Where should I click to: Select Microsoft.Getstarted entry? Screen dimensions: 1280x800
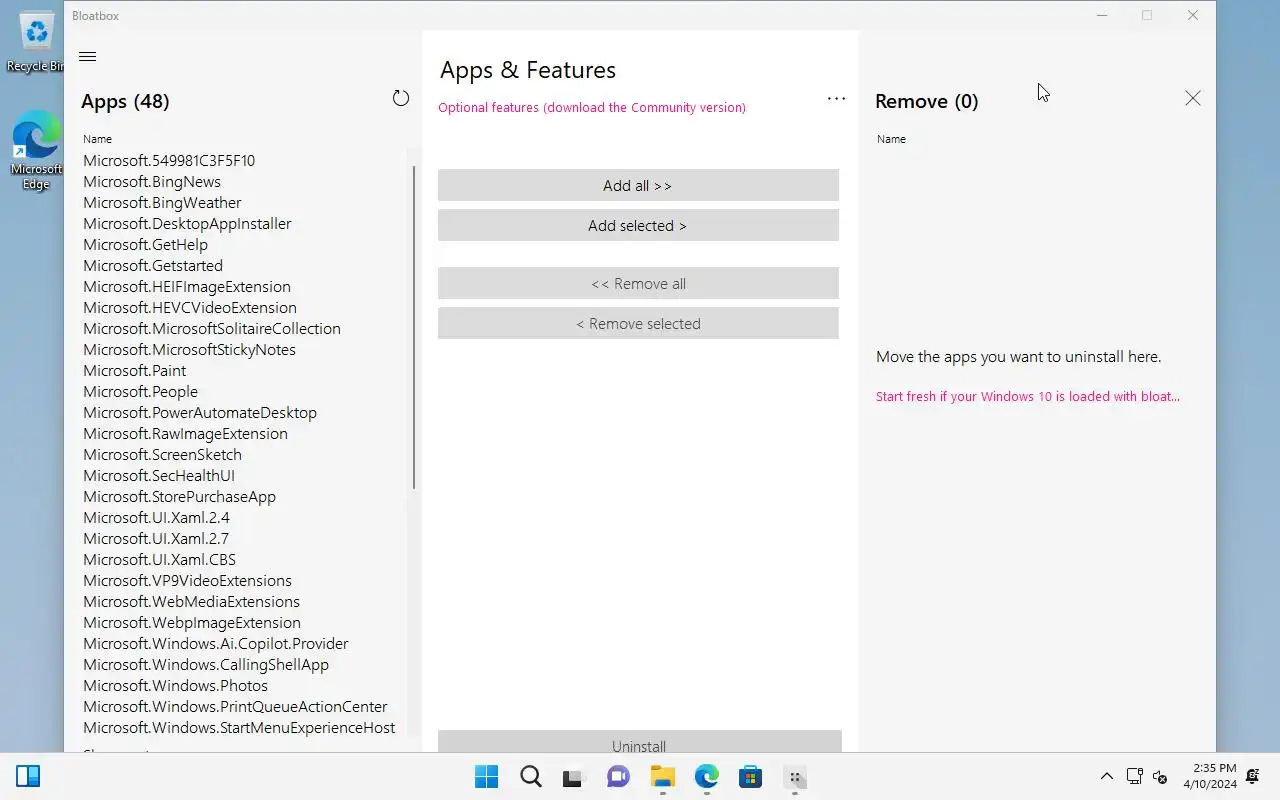pyautogui.click(x=153, y=265)
